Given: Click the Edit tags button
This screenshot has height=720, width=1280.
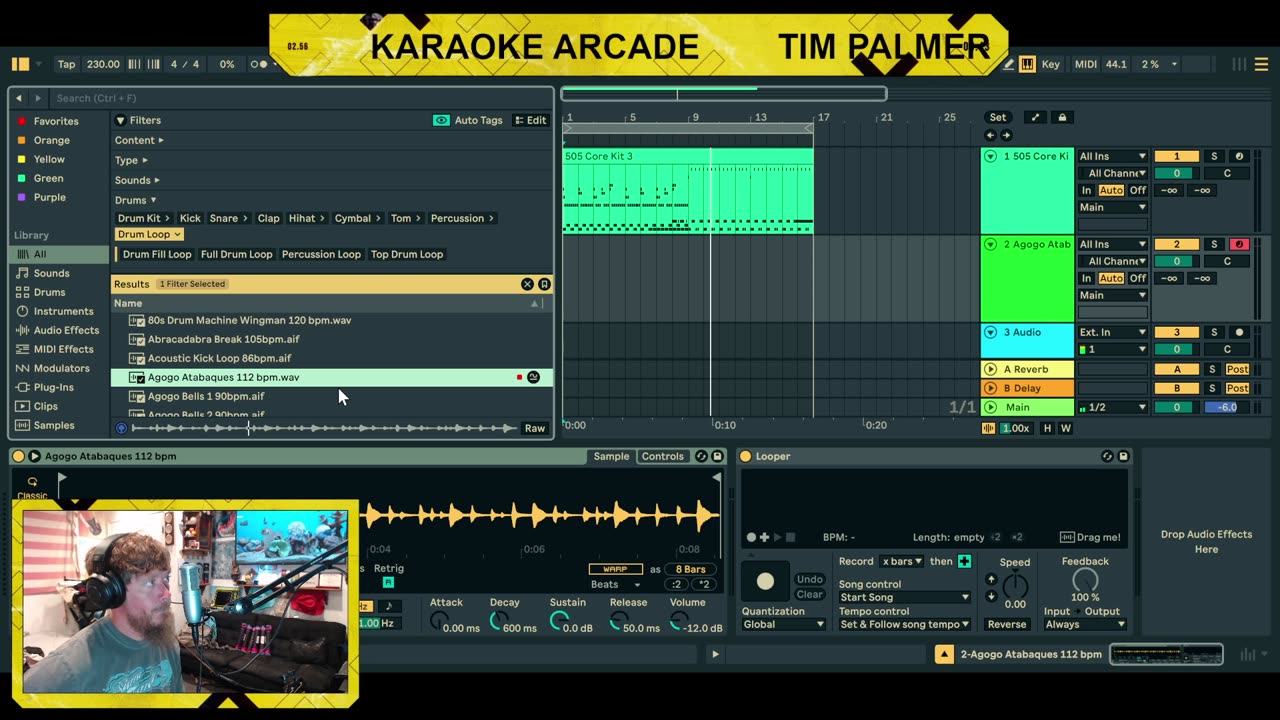Looking at the screenshot, I should coord(530,120).
